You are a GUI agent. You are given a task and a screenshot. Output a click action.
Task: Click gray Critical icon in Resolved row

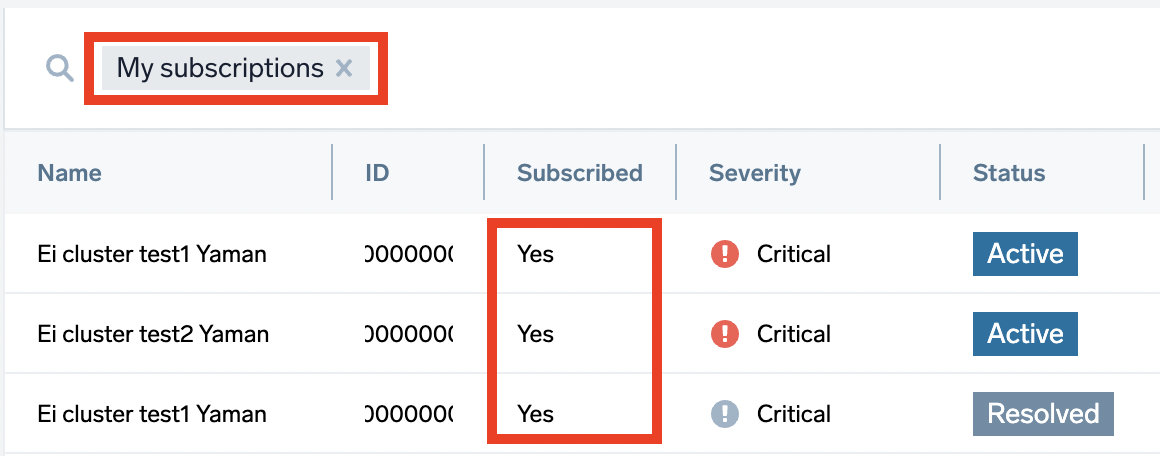click(724, 414)
